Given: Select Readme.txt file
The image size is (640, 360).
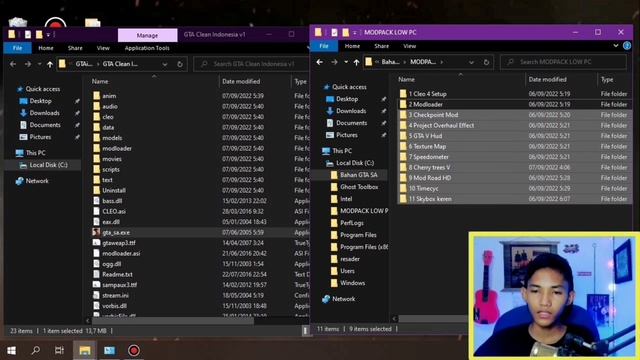Looking at the screenshot, I should click(x=117, y=275).
